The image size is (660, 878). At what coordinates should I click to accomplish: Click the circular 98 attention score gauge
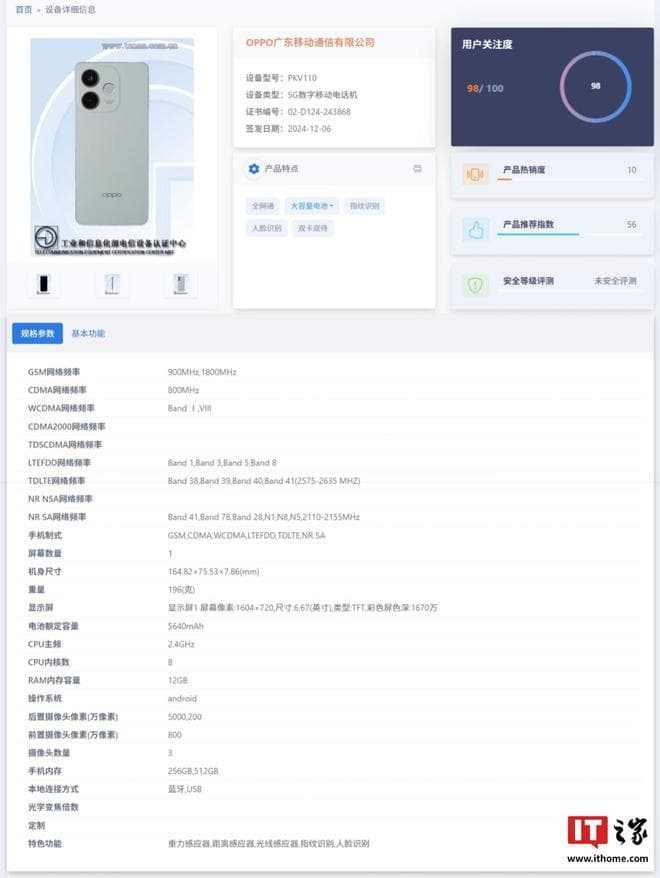(596, 86)
